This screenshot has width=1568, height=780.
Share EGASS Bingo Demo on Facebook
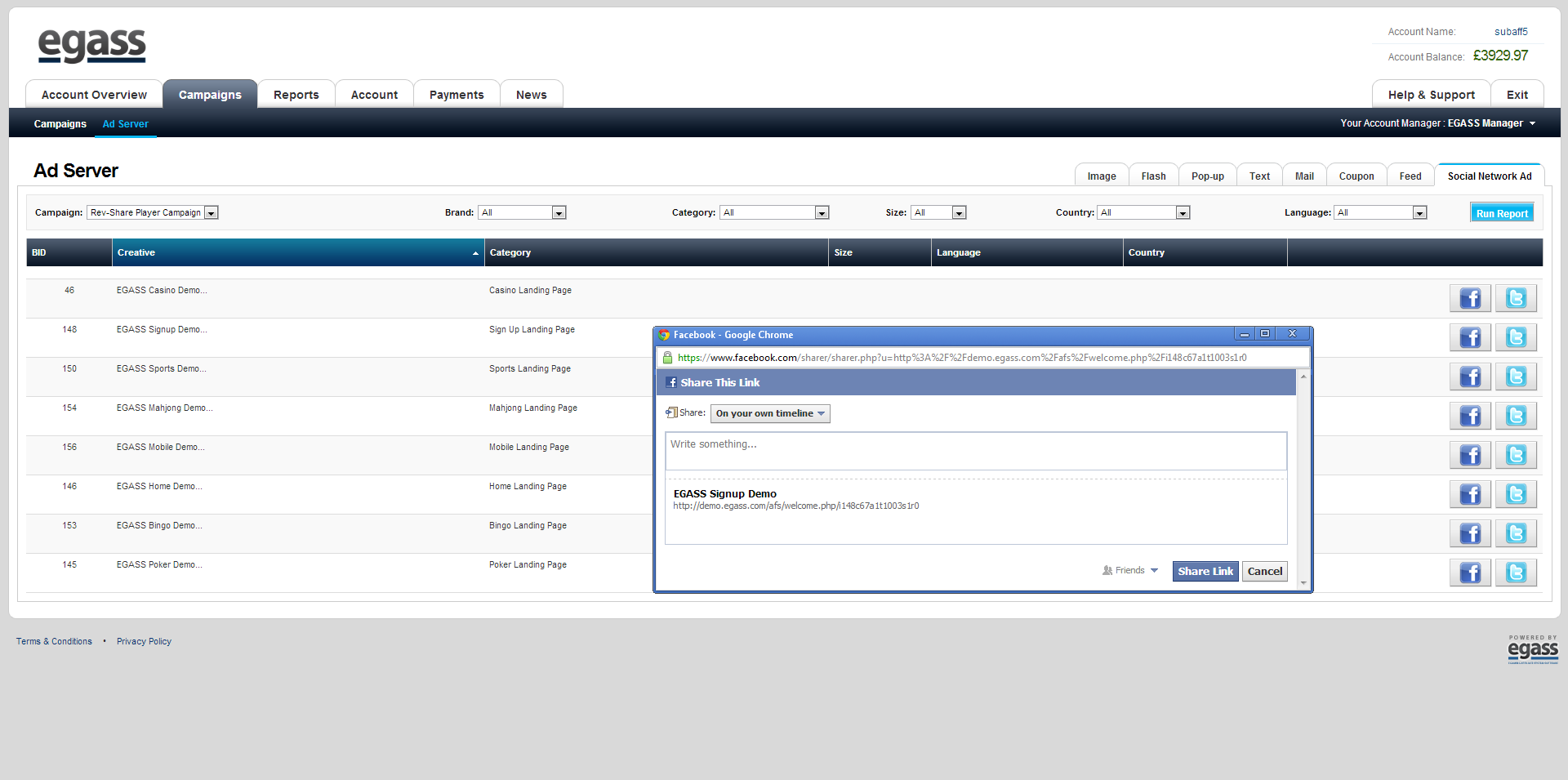(1470, 533)
